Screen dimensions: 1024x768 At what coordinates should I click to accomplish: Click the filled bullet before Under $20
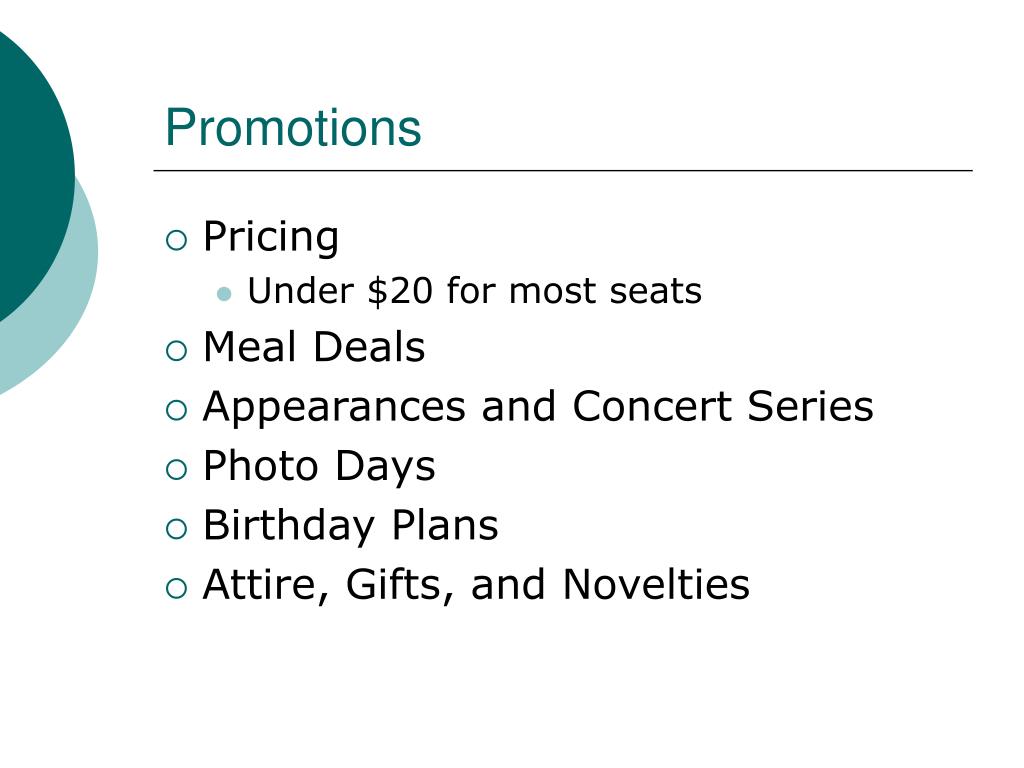224,293
